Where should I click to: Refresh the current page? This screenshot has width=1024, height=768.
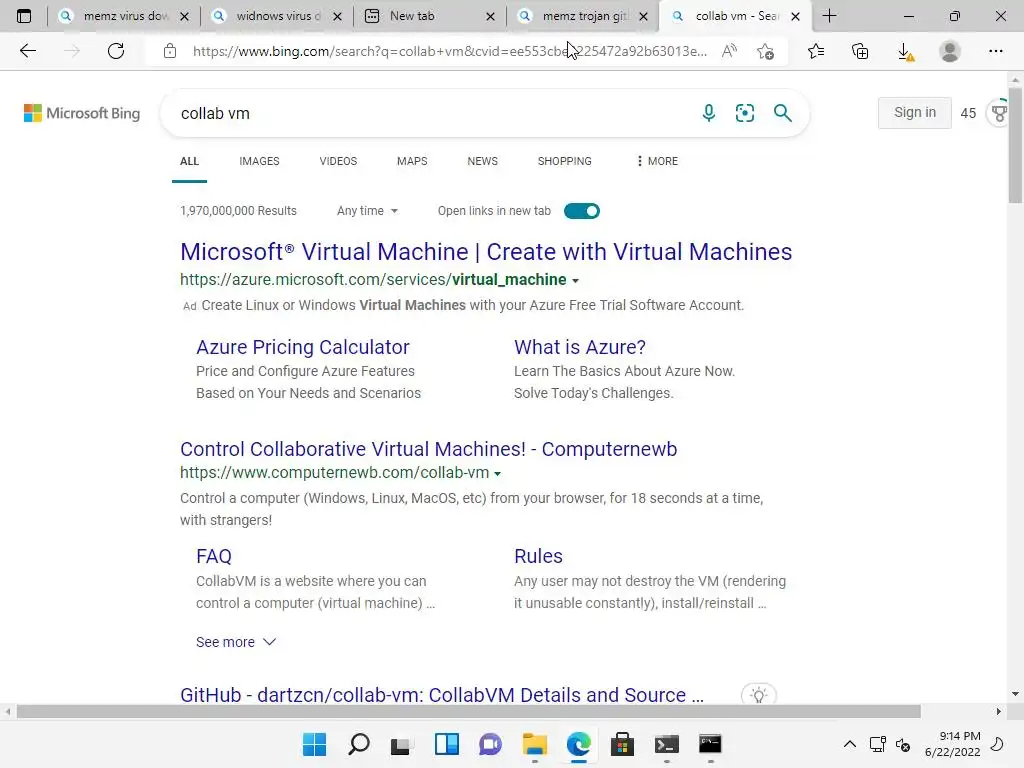pyautogui.click(x=116, y=51)
